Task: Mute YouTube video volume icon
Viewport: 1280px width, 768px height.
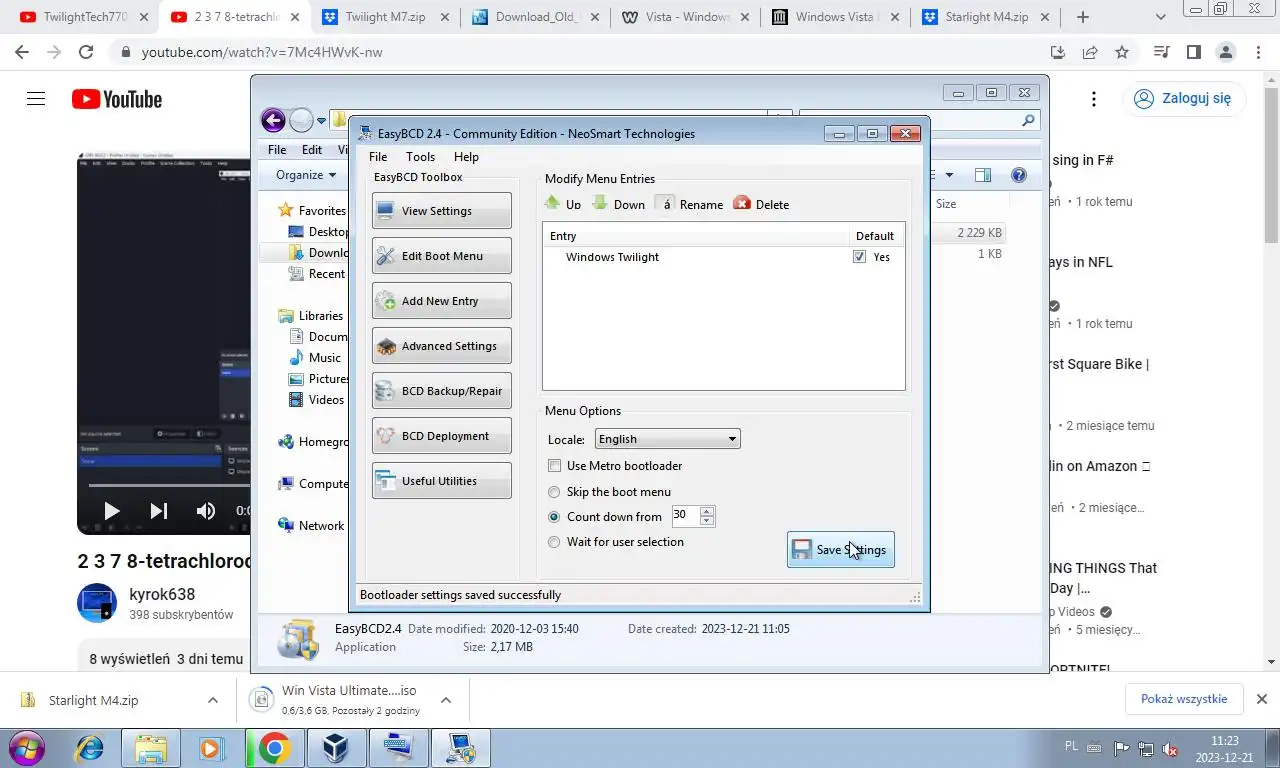Action: point(205,511)
